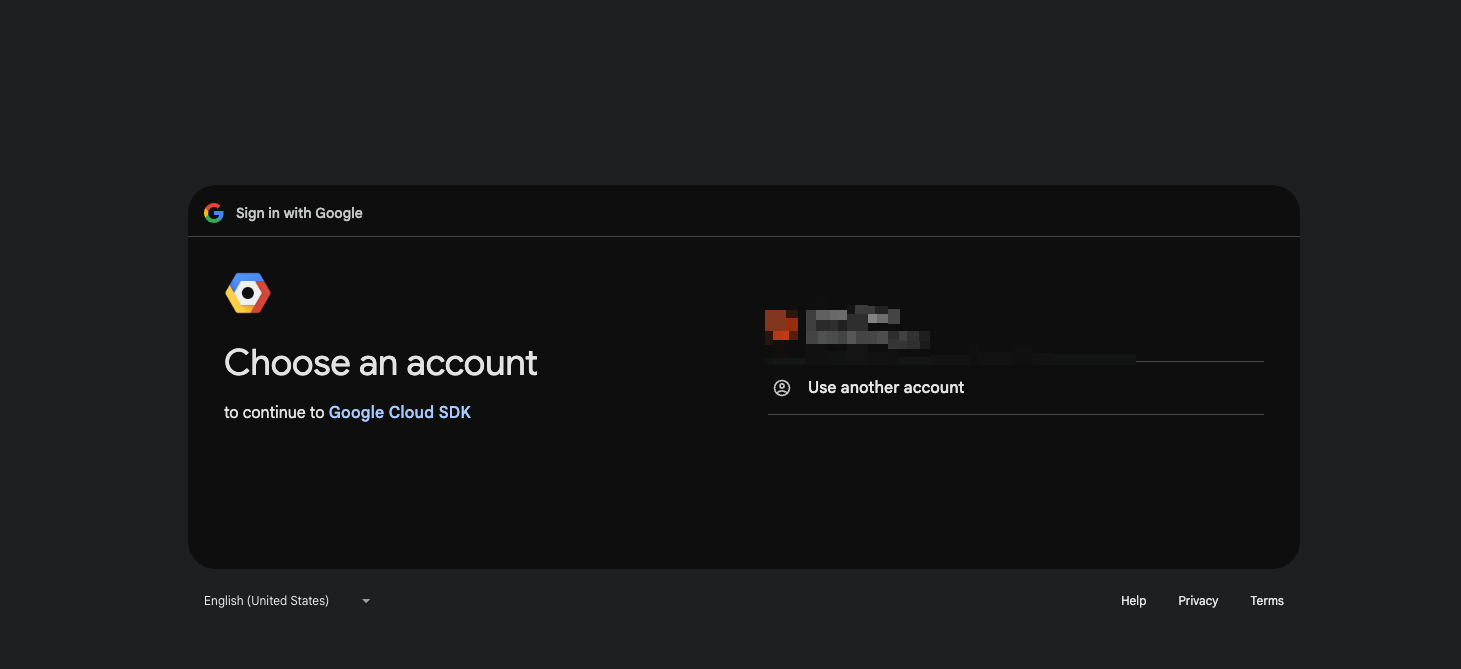Open the Google Cloud SDK link
Screen dimensions: 1461x669
pos(400,412)
